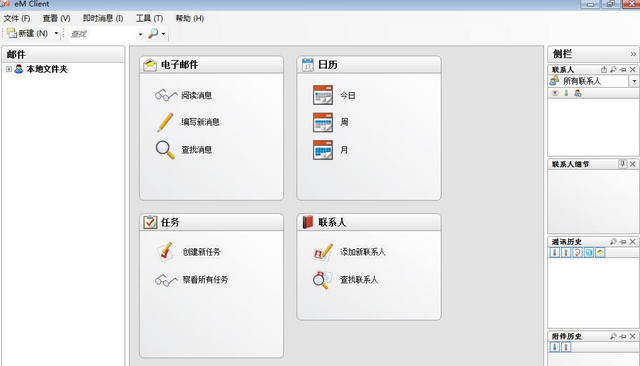Image resolution: width=640 pixels, height=366 pixels.
Task: Click the 电子邮件 envelope header icon
Action: pyautogui.click(x=150, y=64)
